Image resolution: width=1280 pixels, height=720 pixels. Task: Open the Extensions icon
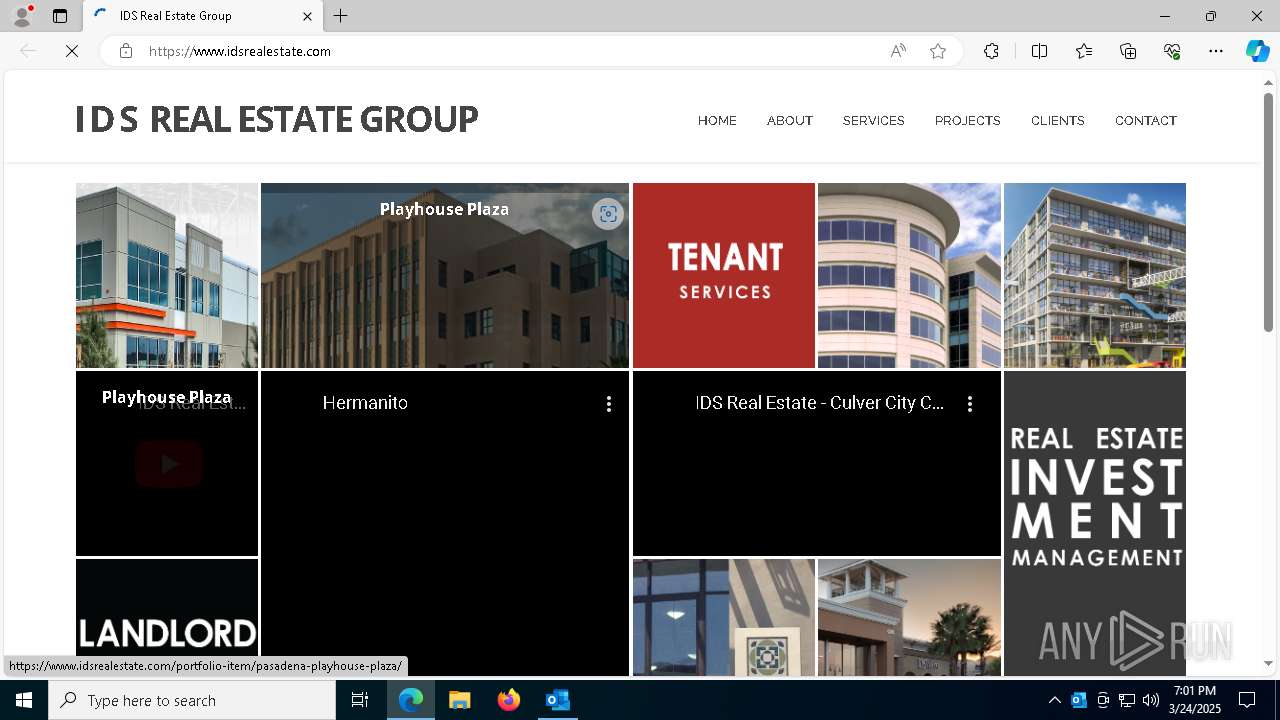(991, 51)
